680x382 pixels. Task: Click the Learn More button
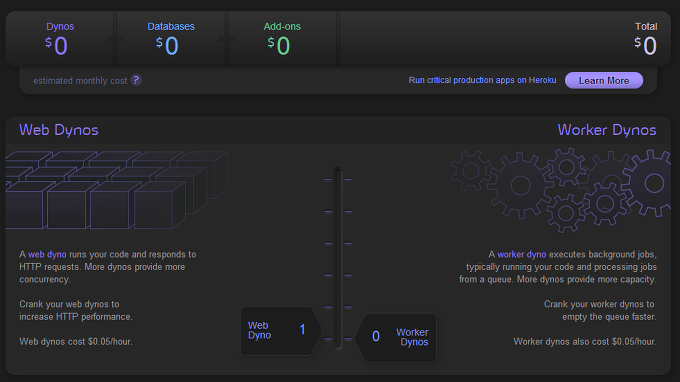pyautogui.click(x=604, y=81)
